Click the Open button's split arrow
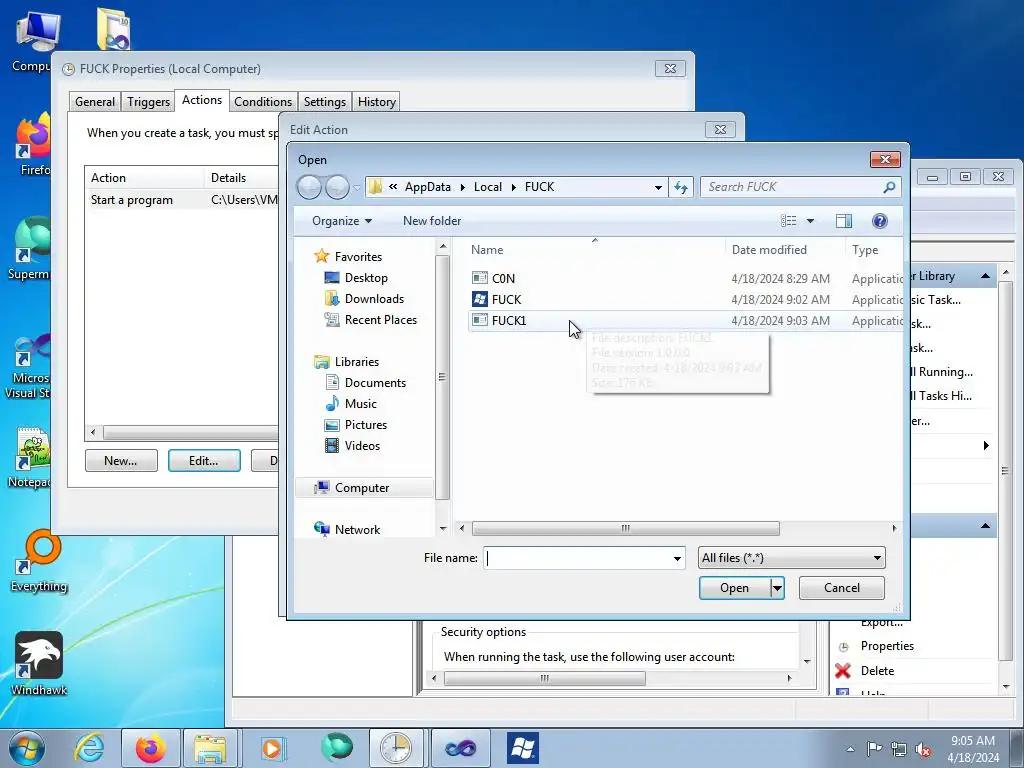This screenshot has width=1024, height=768. tap(777, 588)
